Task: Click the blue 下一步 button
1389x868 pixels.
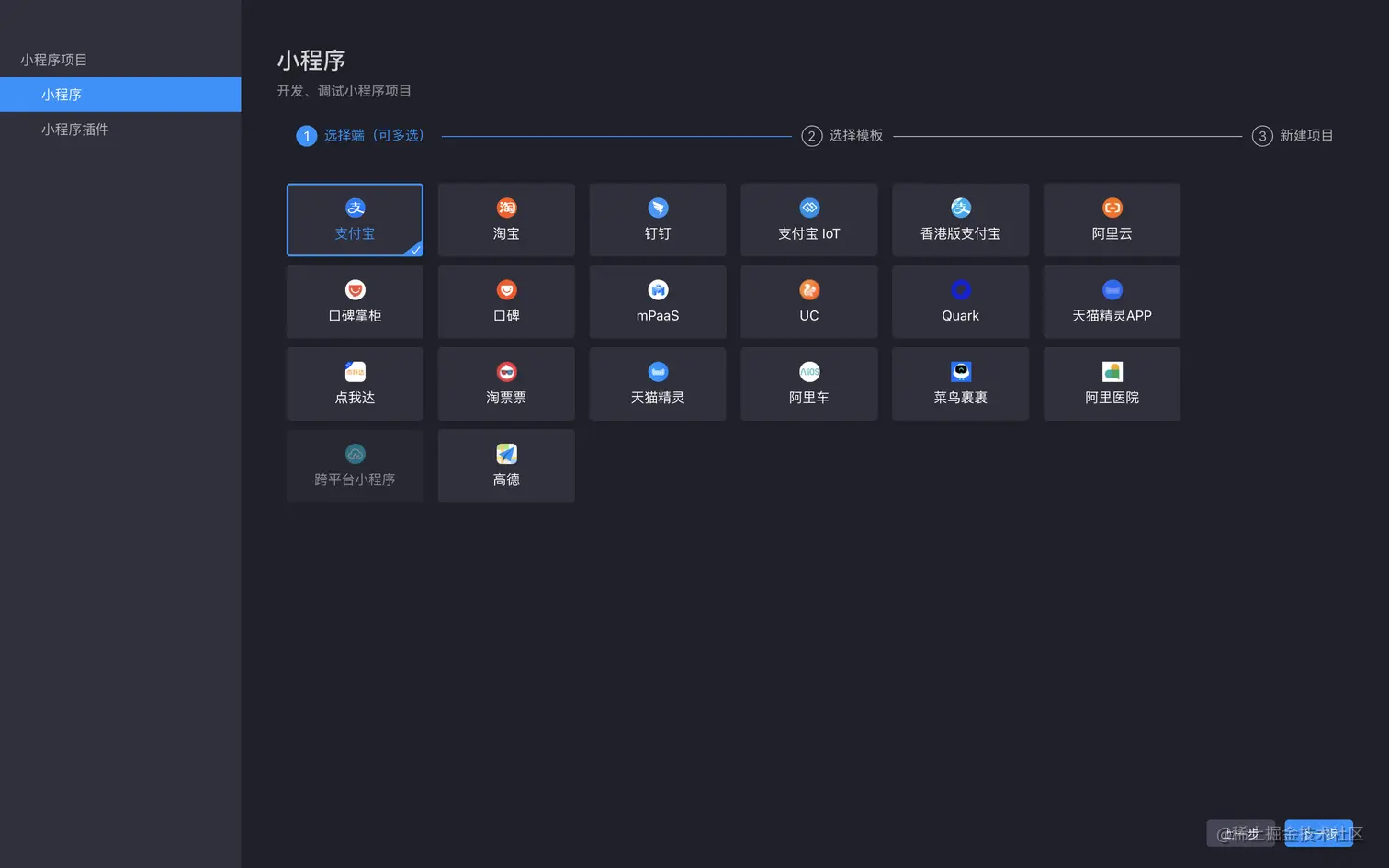Action: pyautogui.click(x=1318, y=833)
